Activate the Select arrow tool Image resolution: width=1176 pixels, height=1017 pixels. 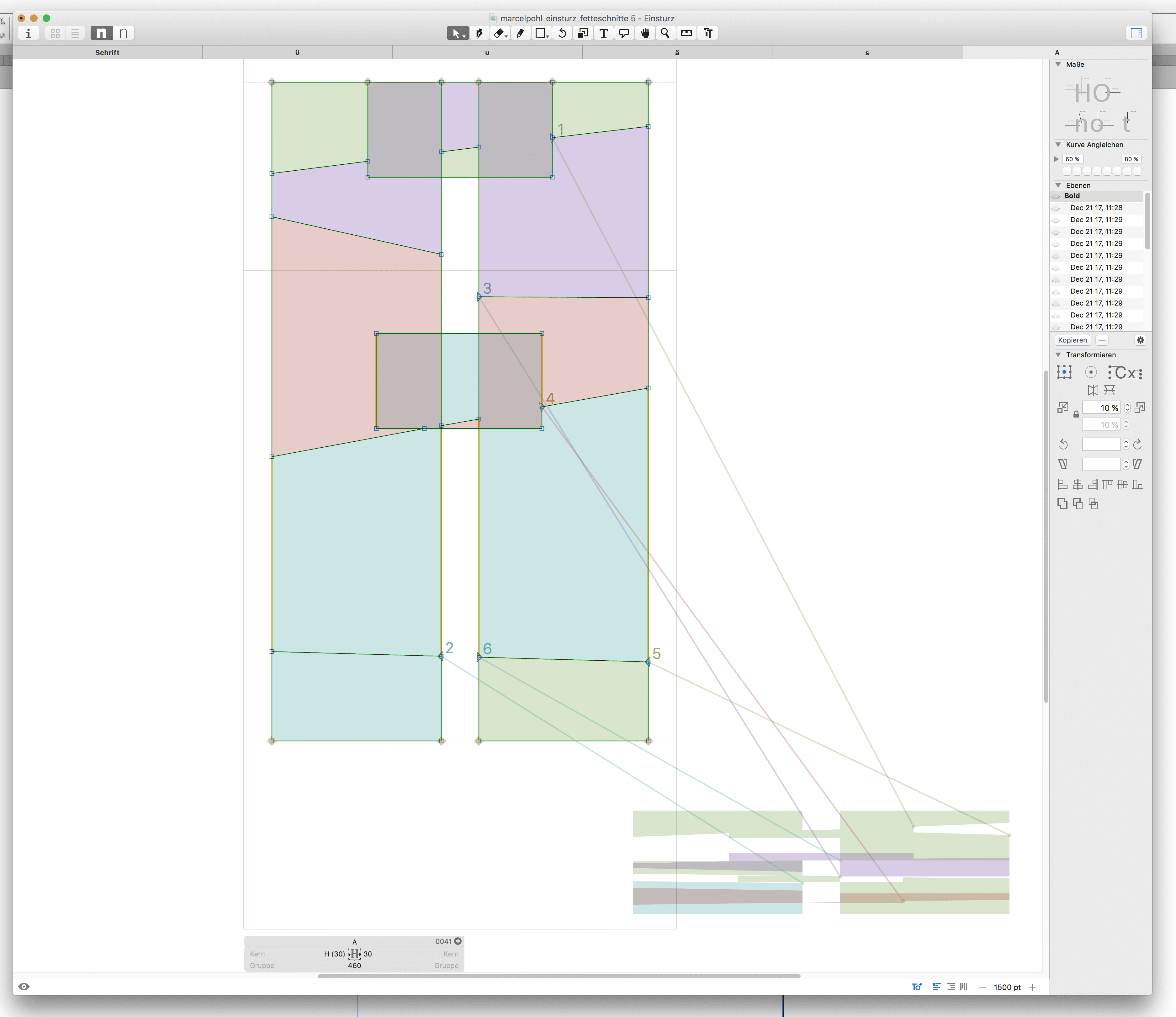pyautogui.click(x=458, y=33)
